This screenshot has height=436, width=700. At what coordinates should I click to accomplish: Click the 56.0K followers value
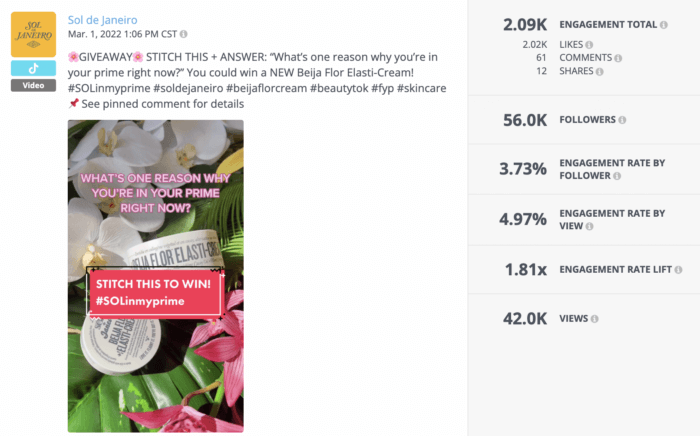pos(524,120)
